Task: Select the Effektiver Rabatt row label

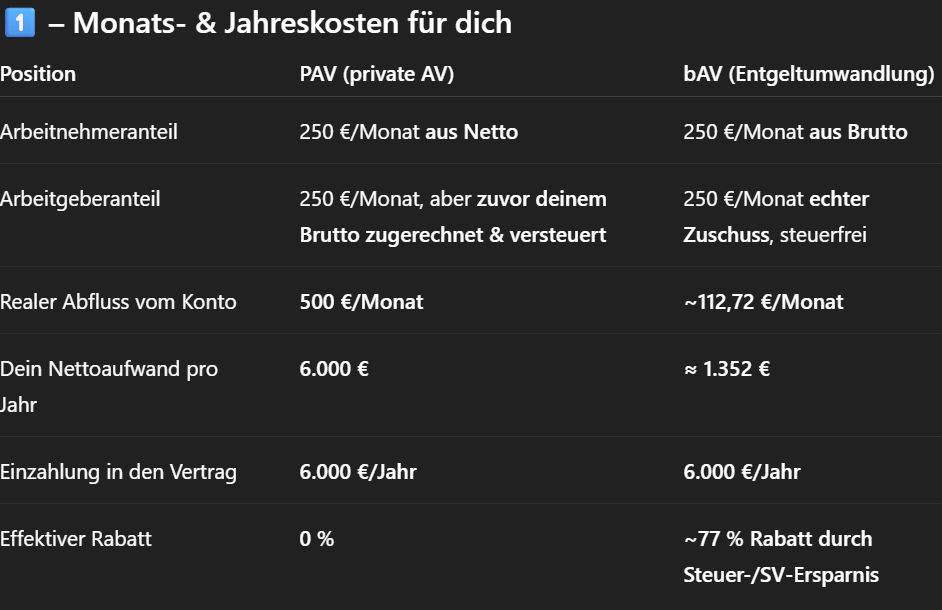Action: pos(76,539)
